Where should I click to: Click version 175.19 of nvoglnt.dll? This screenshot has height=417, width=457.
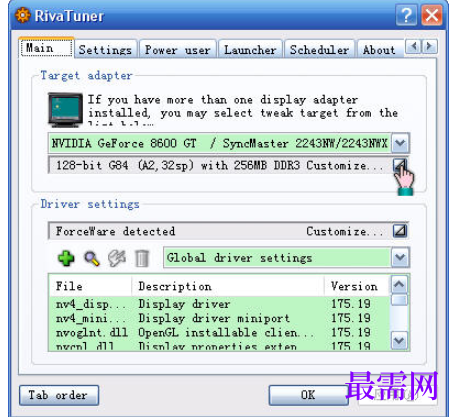351,332
